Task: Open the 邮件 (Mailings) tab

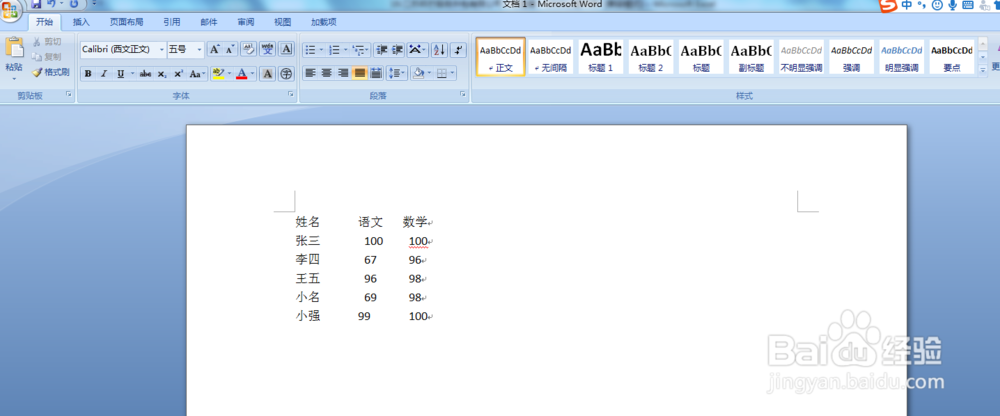Action: pos(209,22)
